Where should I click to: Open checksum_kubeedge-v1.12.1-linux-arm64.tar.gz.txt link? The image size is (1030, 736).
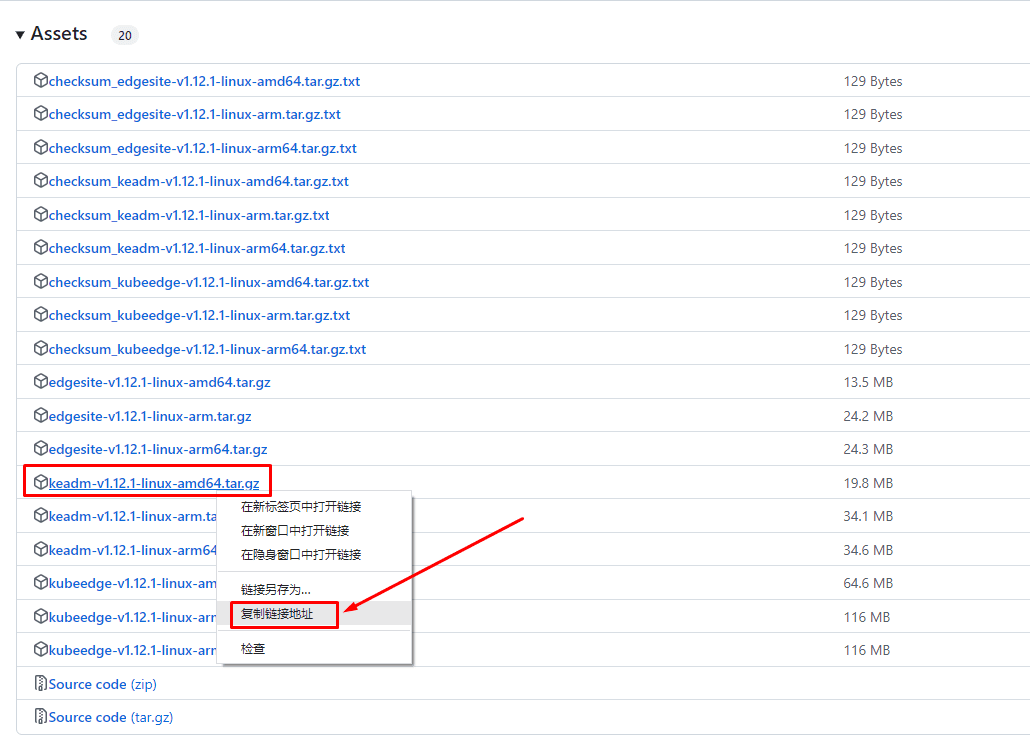coord(208,350)
